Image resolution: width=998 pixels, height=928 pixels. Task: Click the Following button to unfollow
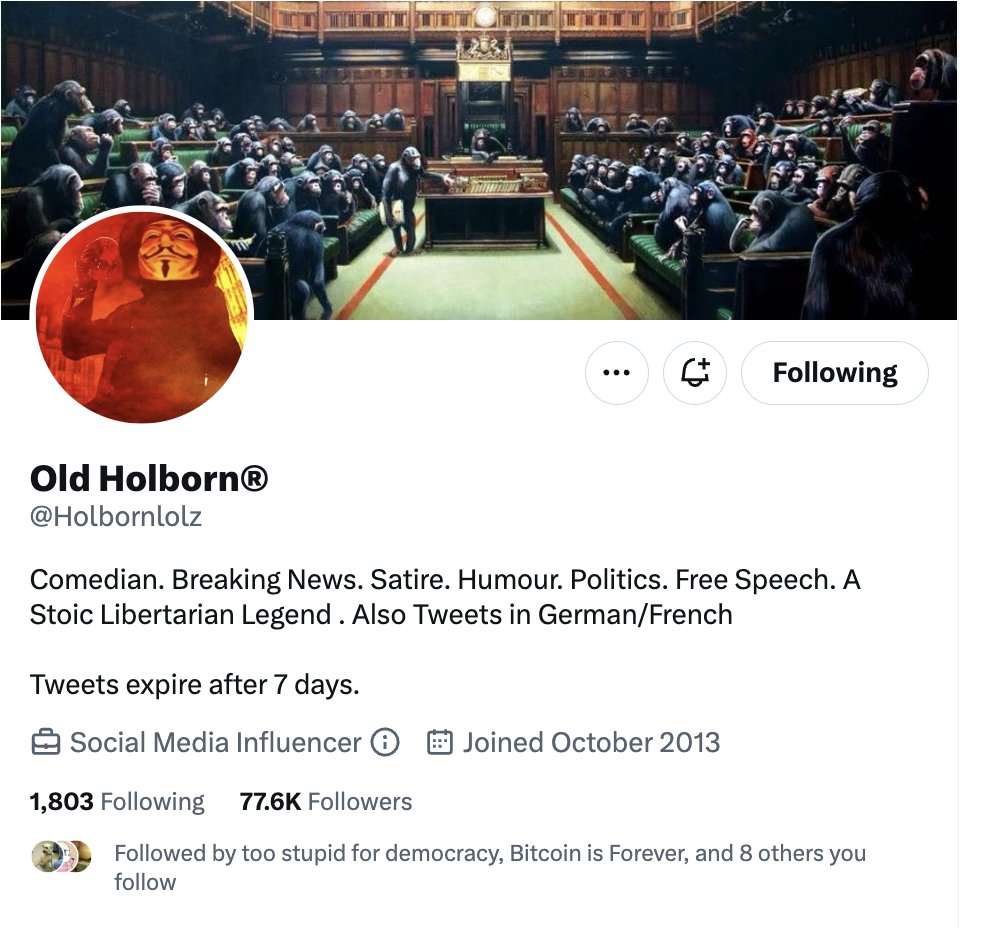pyautogui.click(x=834, y=373)
